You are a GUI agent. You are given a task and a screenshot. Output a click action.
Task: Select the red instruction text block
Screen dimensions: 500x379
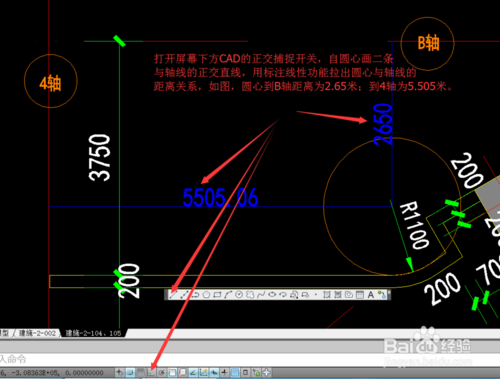point(303,73)
